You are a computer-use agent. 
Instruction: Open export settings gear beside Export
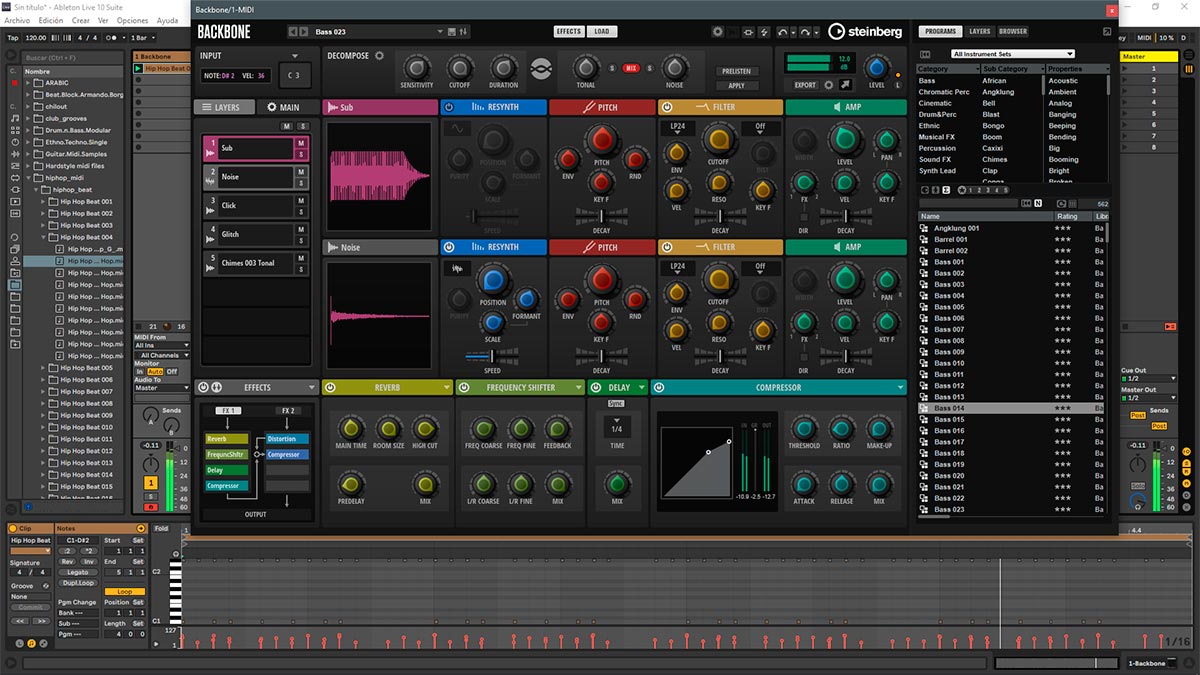click(829, 85)
